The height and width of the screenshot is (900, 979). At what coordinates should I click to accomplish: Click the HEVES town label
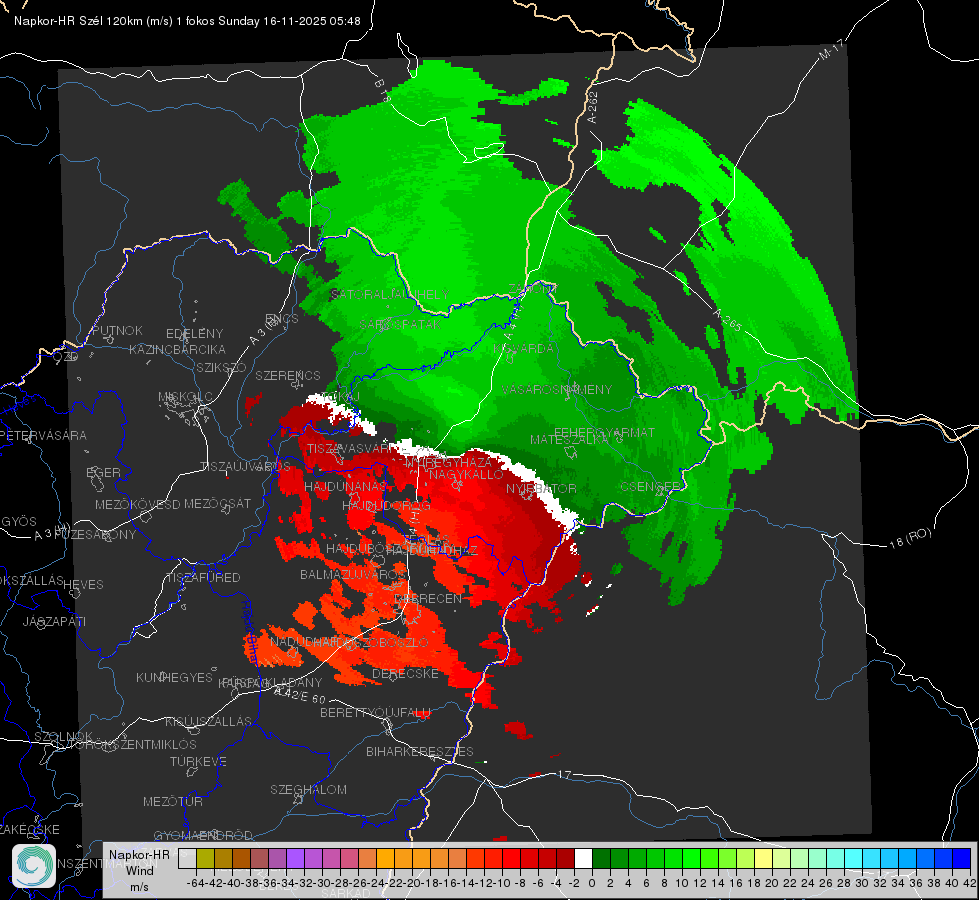pyautogui.click(x=84, y=585)
